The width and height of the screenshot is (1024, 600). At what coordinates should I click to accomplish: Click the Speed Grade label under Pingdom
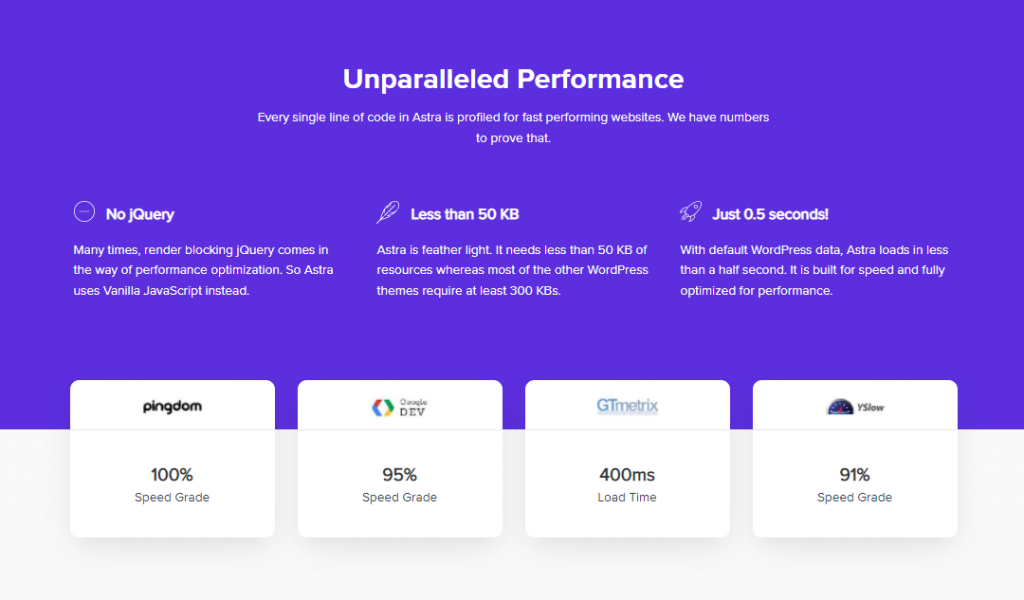172,497
